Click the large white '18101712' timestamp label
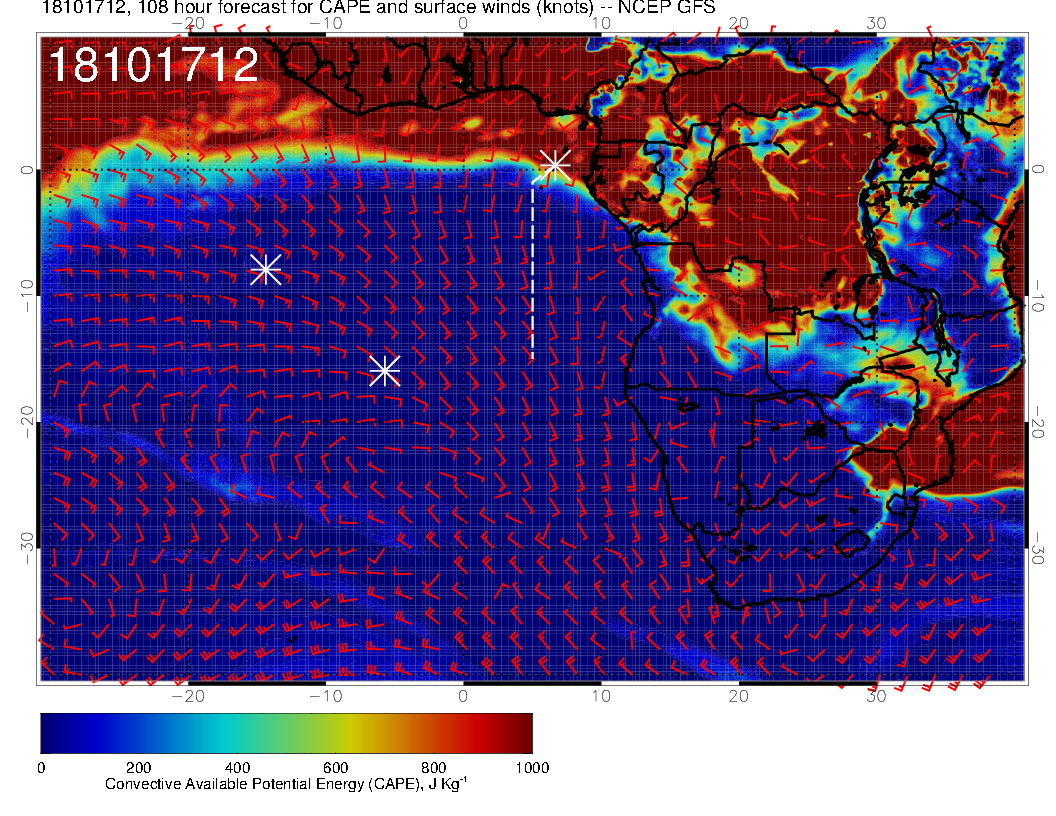The width and height of the screenshot is (1056, 816). (154, 65)
